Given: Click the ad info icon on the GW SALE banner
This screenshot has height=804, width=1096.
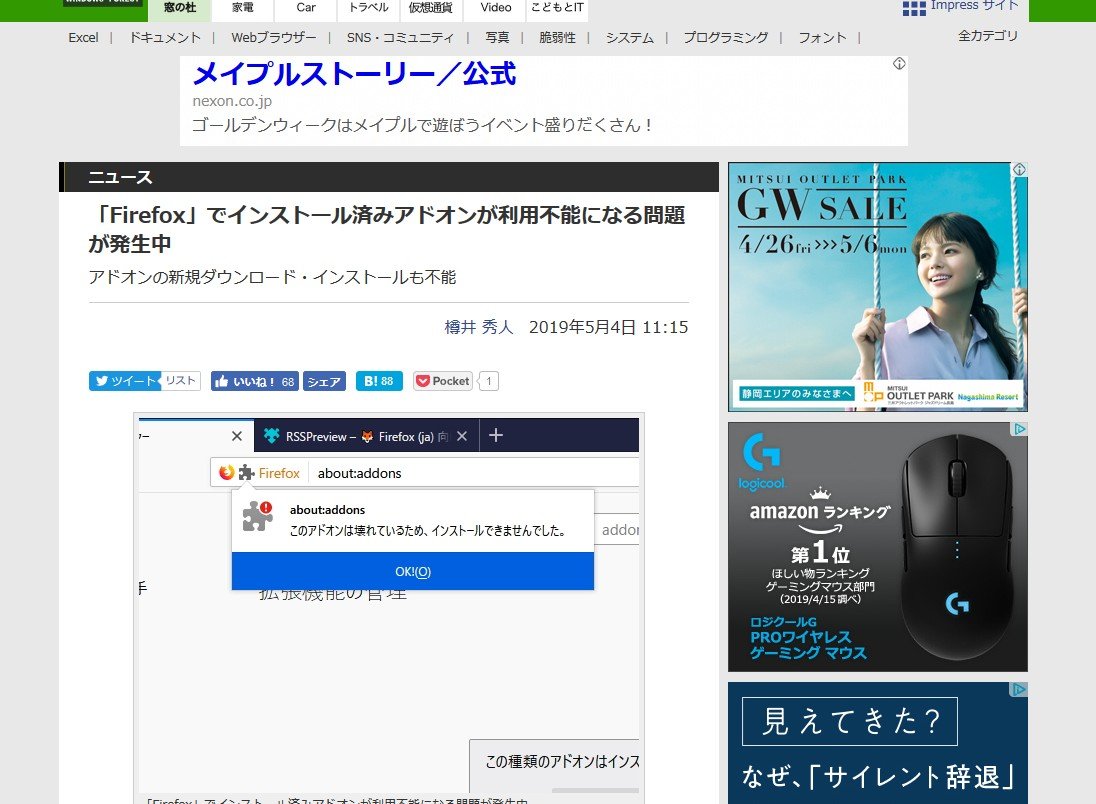Looking at the screenshot, I should [x=1020, y=169].
